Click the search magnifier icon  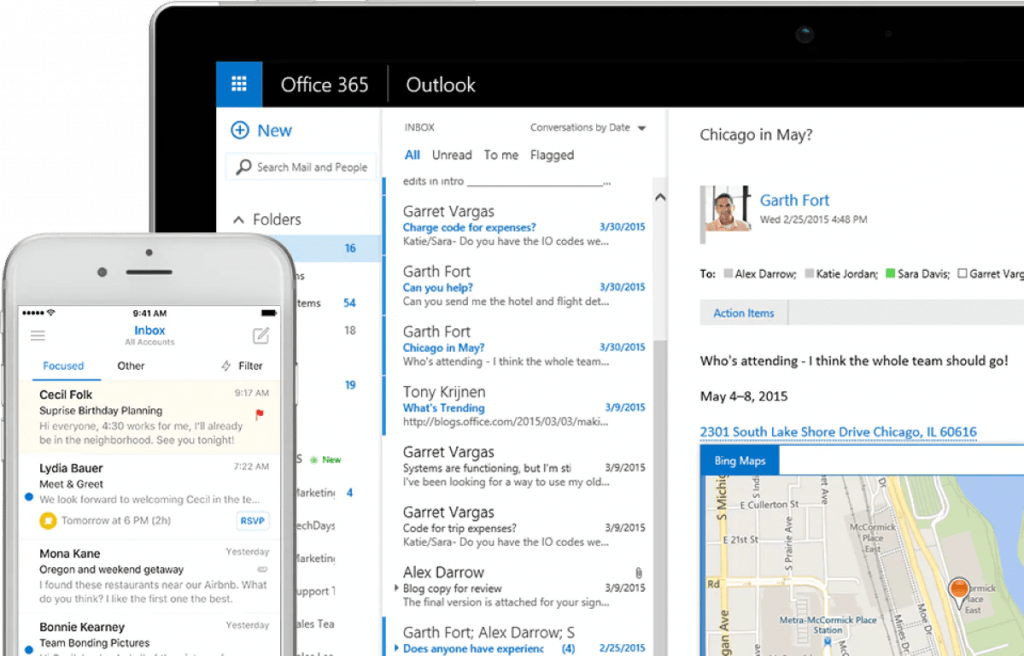click(243, 167)
